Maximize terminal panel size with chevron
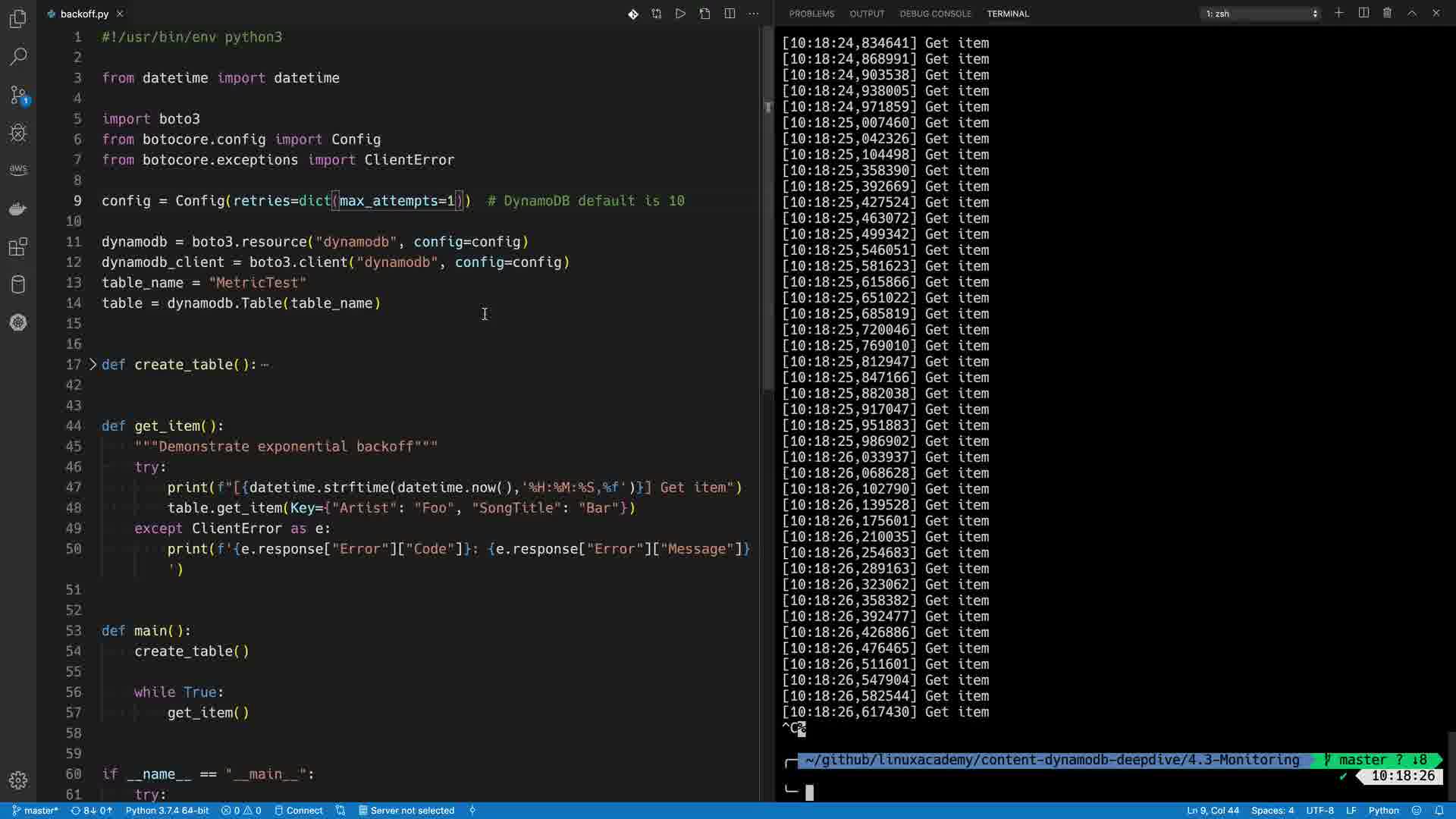Image resolution: width=1456 pixels, height=819 pixels. pyautogui.click(x=1412, y=13)
